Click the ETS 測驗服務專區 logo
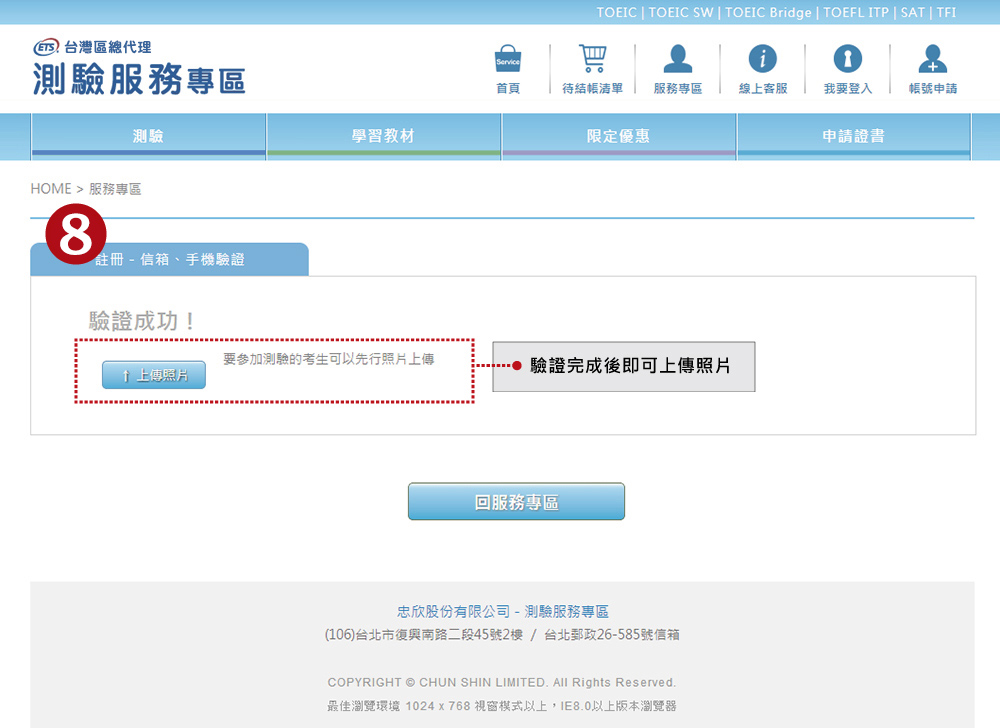This screenshot has height=728, width=1000. [138, 70]
